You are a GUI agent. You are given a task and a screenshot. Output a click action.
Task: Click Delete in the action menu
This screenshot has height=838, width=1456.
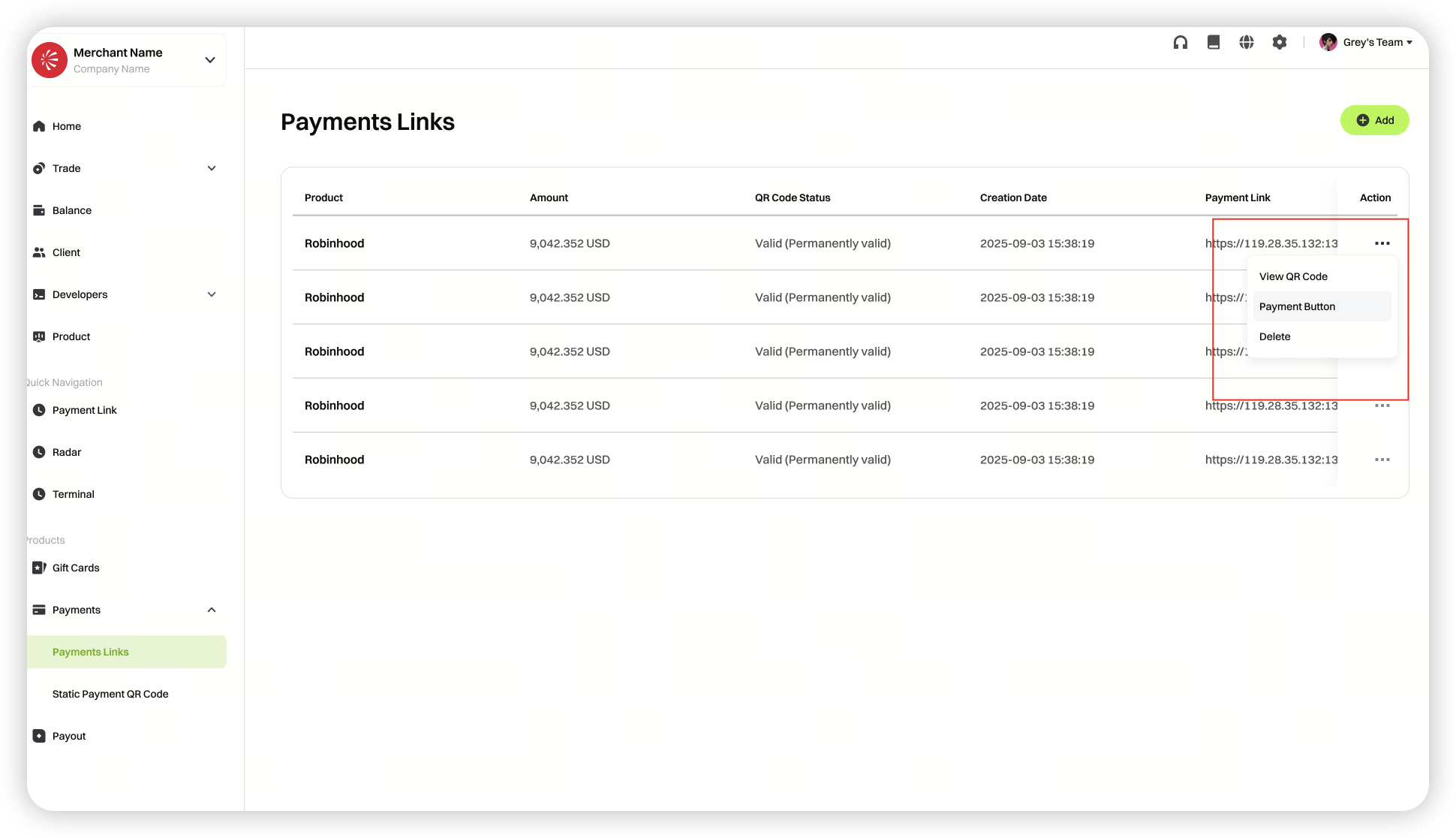click(x=1274, y=336)
